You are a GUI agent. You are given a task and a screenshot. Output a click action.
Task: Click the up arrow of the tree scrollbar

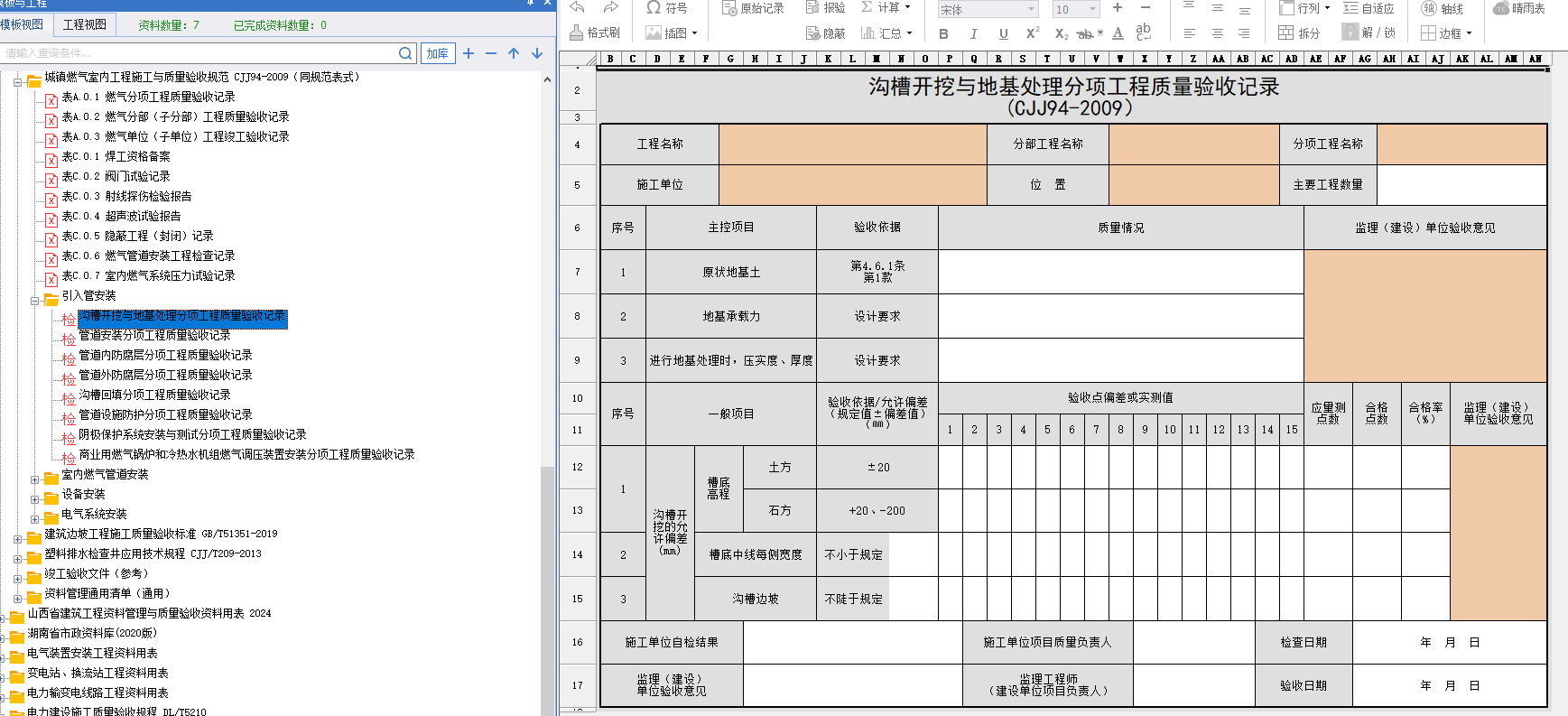pos(547,79)
